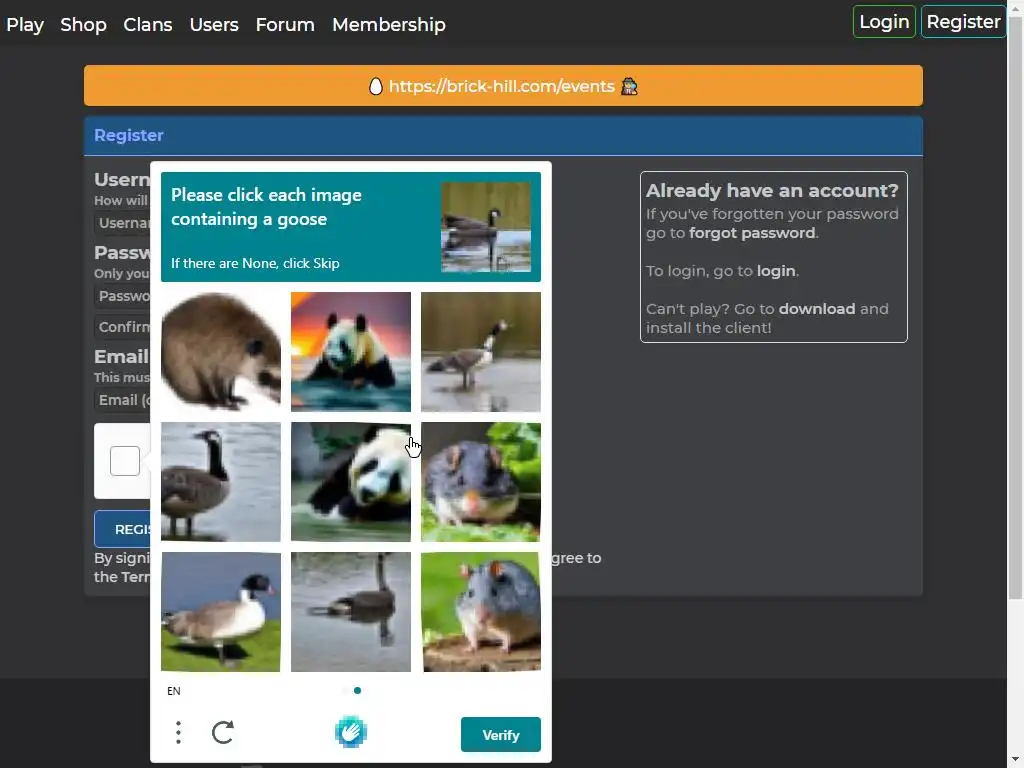Click 'If there are None, click Skip' text
This screenshot has width=1024, height=768.
pyautogui.click(x=255, y=263)
